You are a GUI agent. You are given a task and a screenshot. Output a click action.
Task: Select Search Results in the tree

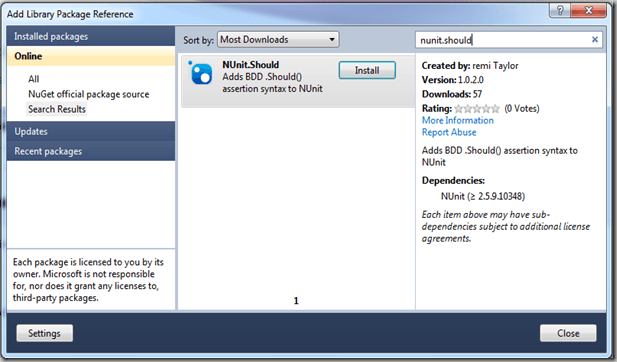click(57, 109)
